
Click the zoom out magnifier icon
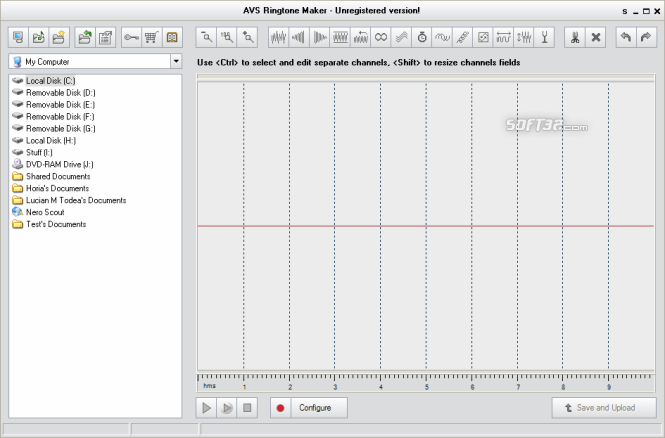click(x=206, y=37)
